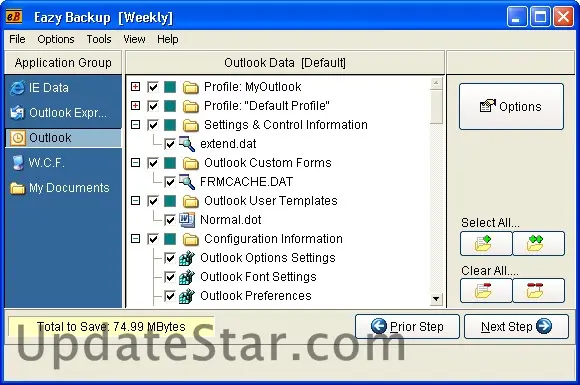Image resolution: width=580 pixels, height=385 pixels.
Task: Toggle checkbox for Profile: "Default Profile"
Action: click(153, 106)
